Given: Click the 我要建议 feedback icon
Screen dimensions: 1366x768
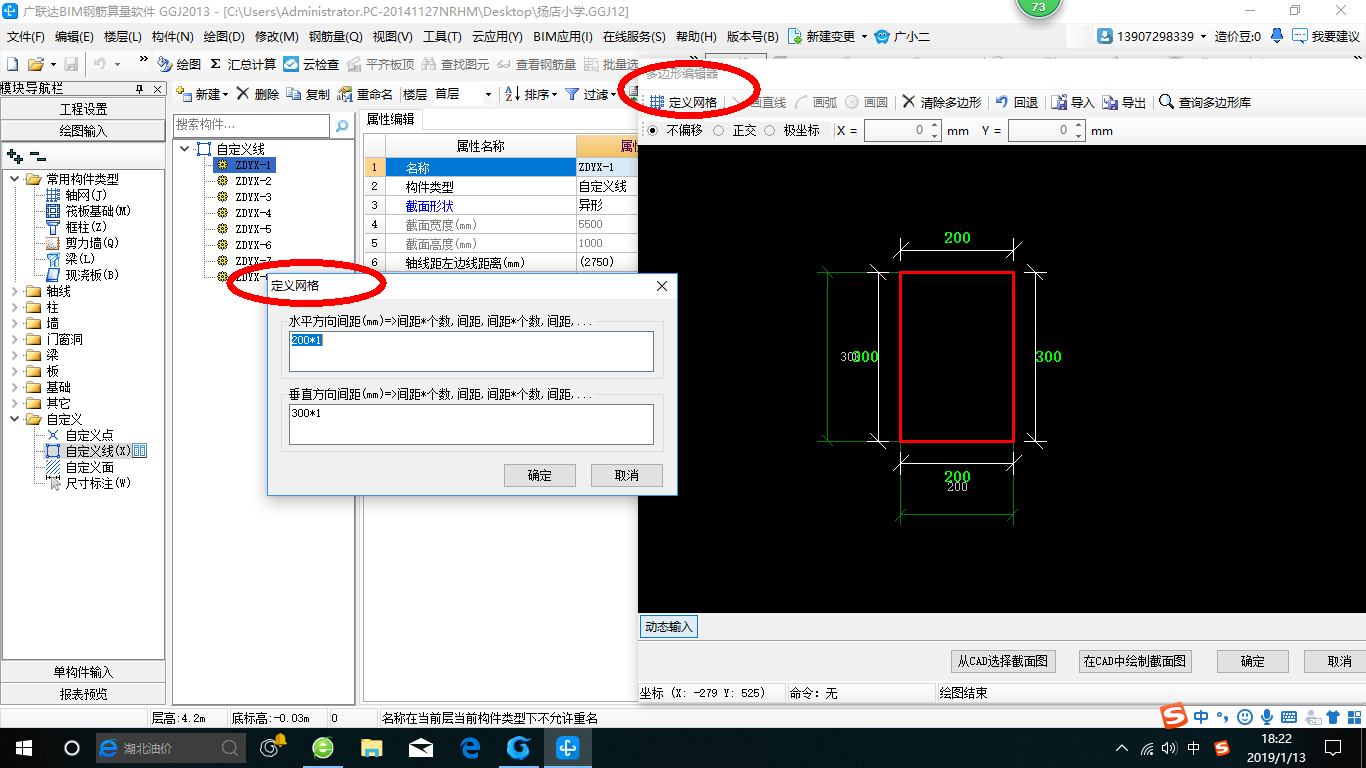Looking at the screenshot, I should [1300, 36].
